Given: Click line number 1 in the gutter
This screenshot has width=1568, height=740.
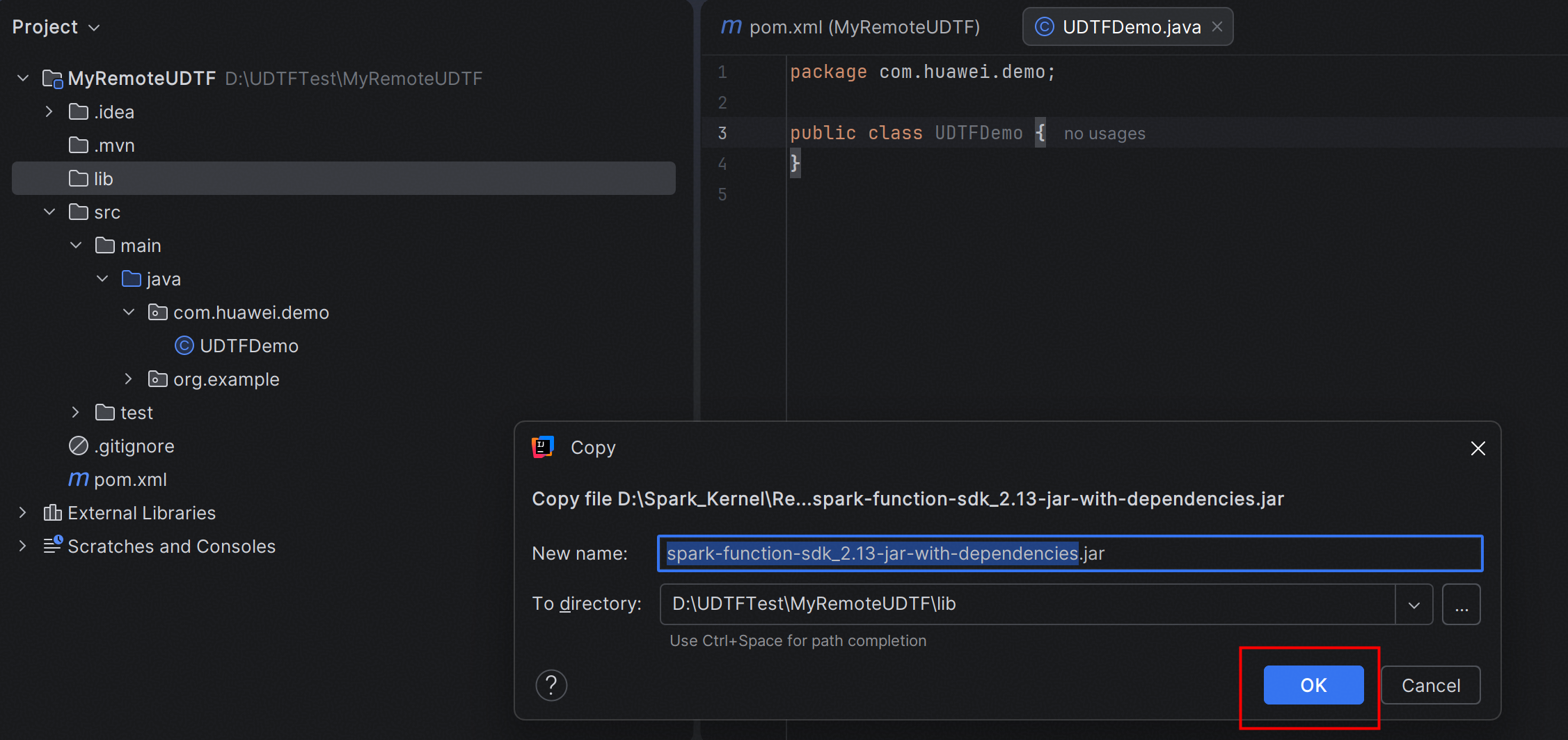Looking at the screenshot, I should [722, 72].
